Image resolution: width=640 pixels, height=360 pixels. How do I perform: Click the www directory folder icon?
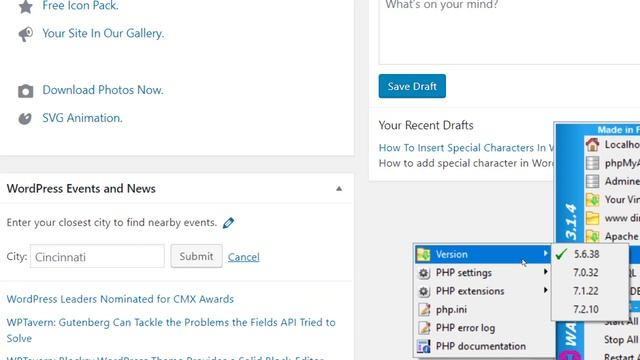click(x=592, y=218)
